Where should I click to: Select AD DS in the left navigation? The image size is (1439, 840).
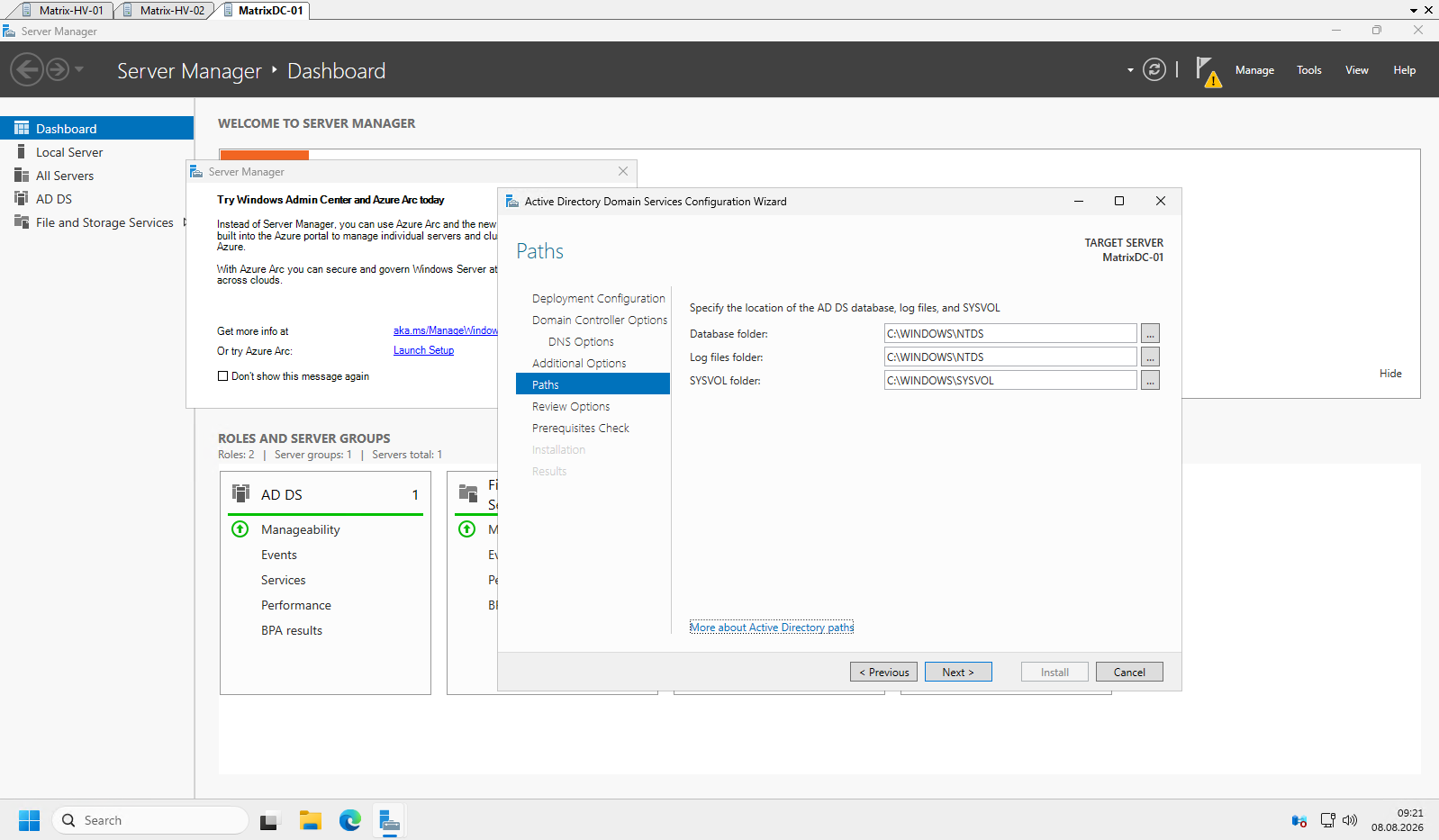click(x=96, y=199)
